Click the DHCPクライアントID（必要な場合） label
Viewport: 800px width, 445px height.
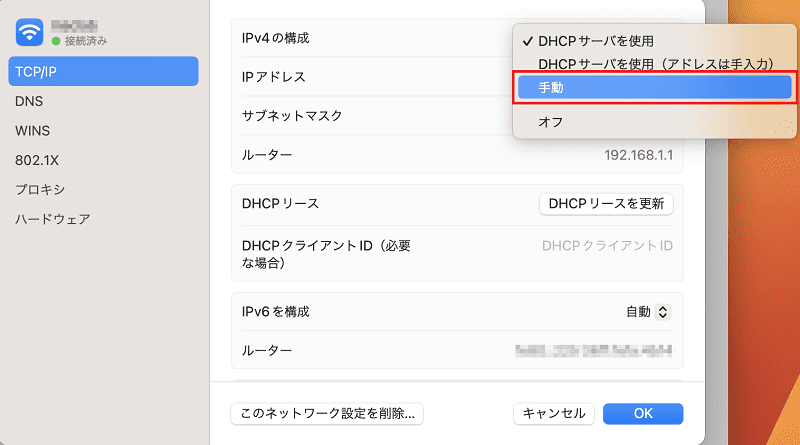326,254
